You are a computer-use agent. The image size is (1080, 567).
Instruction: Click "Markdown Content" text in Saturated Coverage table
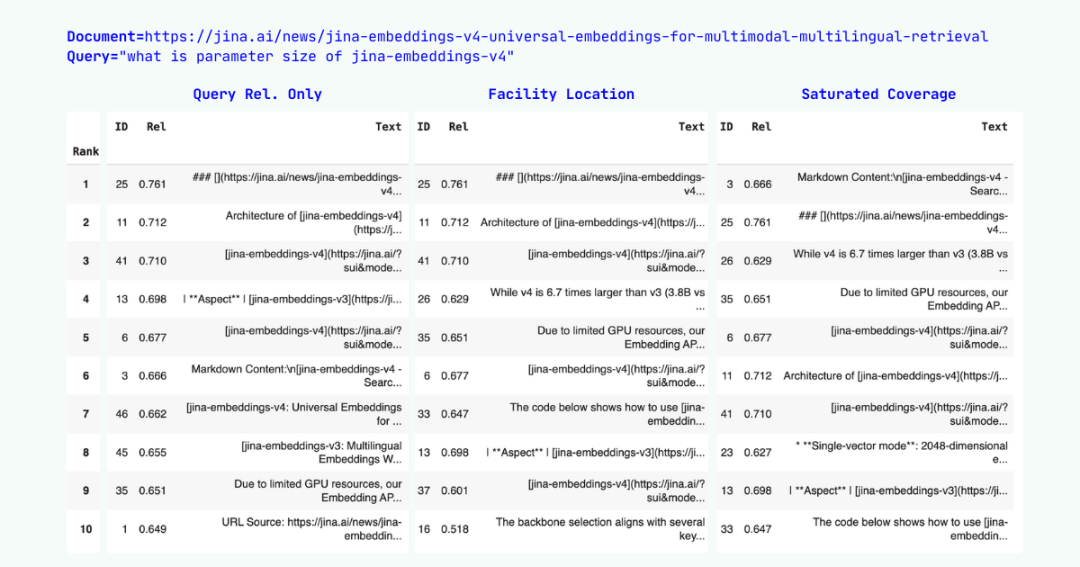tap(902, 184)
